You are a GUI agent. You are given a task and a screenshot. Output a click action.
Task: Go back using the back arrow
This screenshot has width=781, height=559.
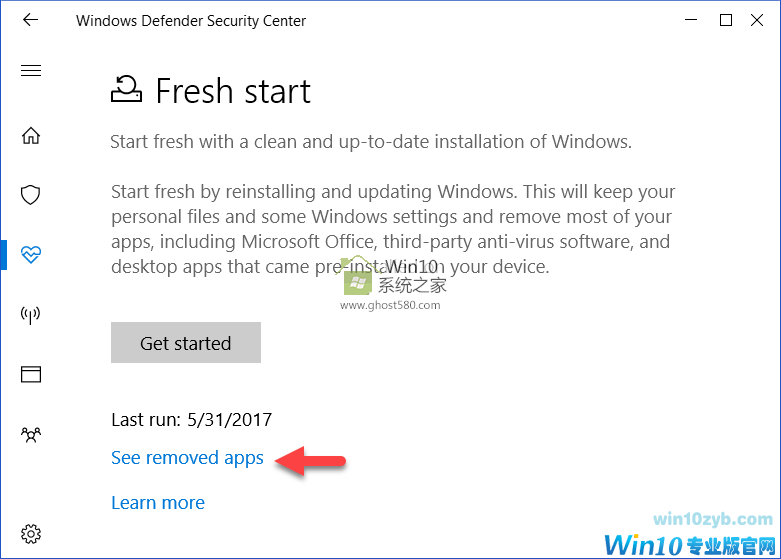tap(30, 20)
